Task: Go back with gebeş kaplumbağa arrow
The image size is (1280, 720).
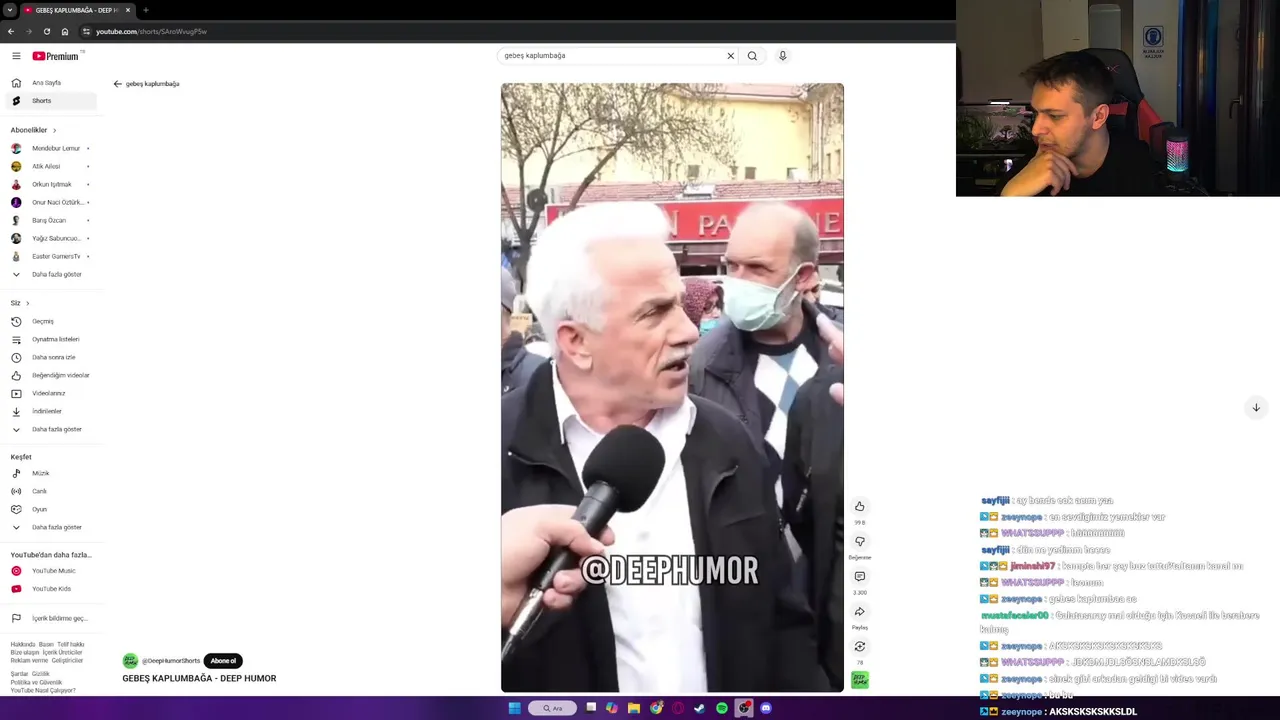Action: pyautogui.click(x=117, y=84)
